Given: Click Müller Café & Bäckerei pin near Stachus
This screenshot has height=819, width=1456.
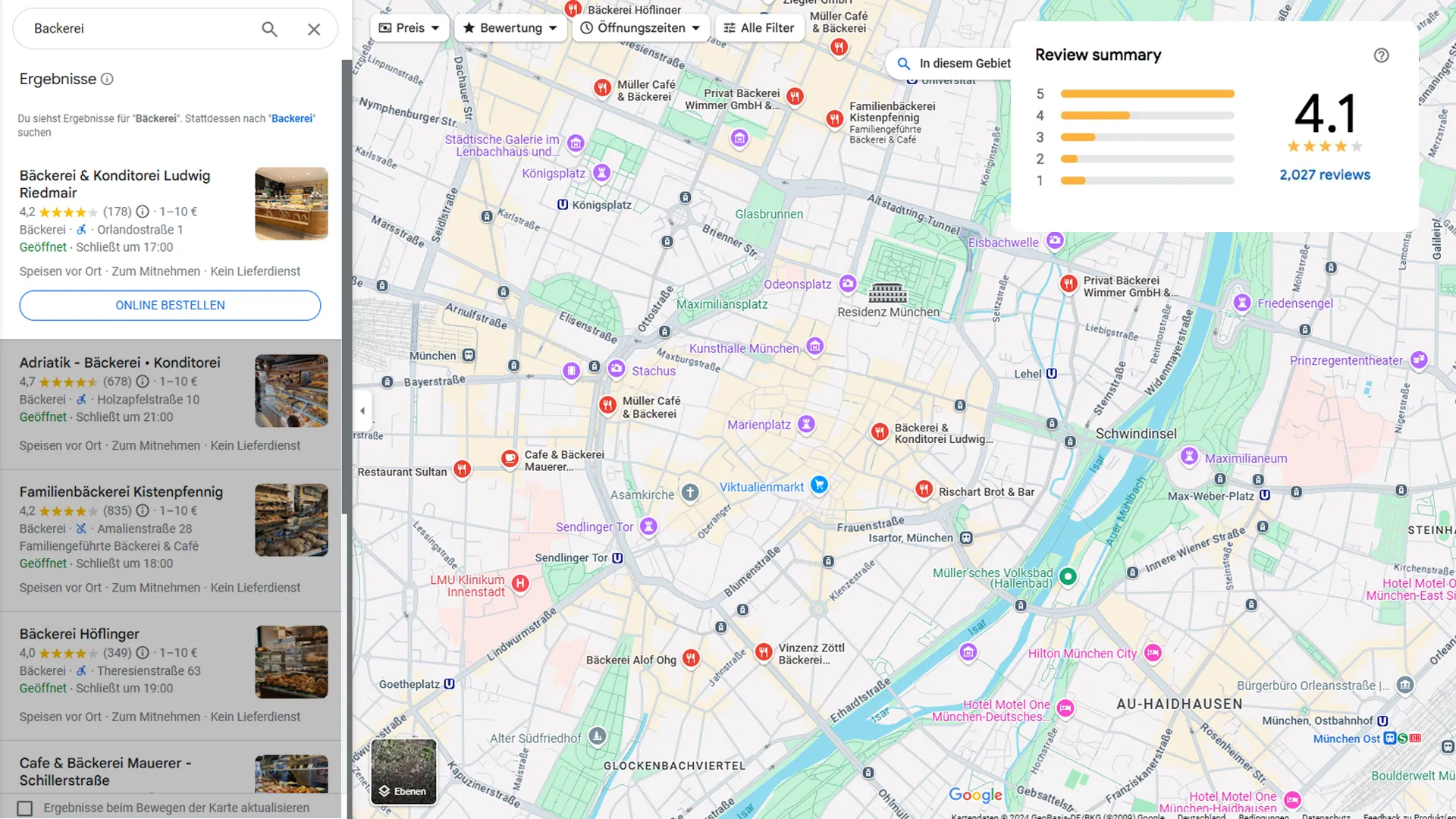Looking at the screenshot, I should [x=607, y=405].
